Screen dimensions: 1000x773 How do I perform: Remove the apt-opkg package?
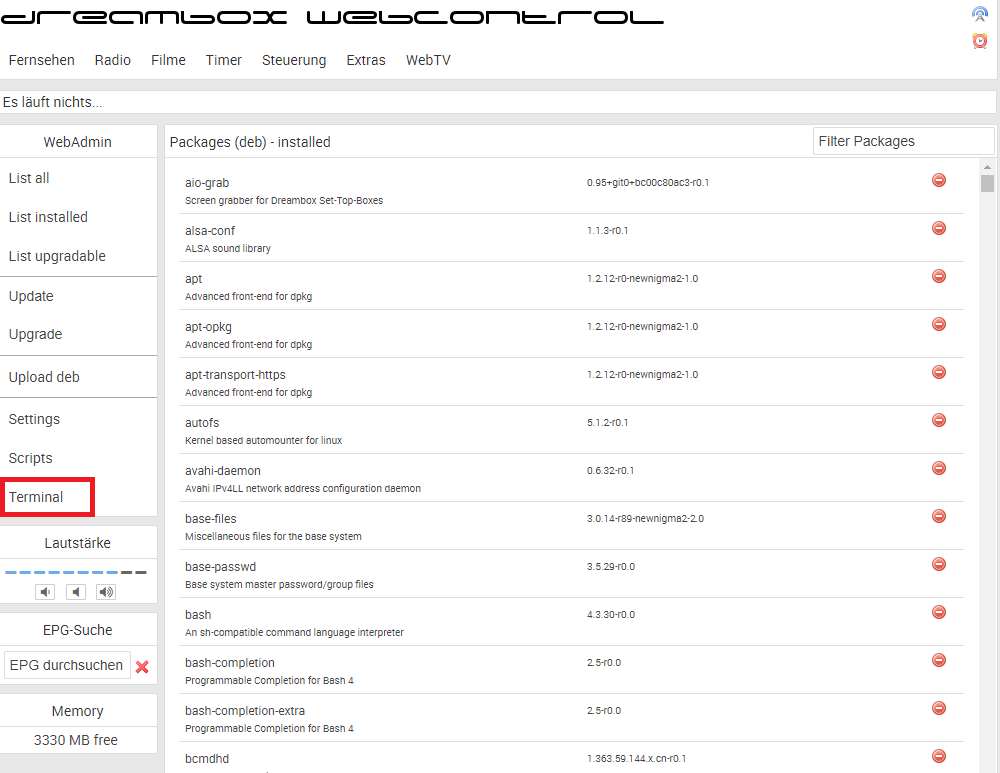(939, 324)
